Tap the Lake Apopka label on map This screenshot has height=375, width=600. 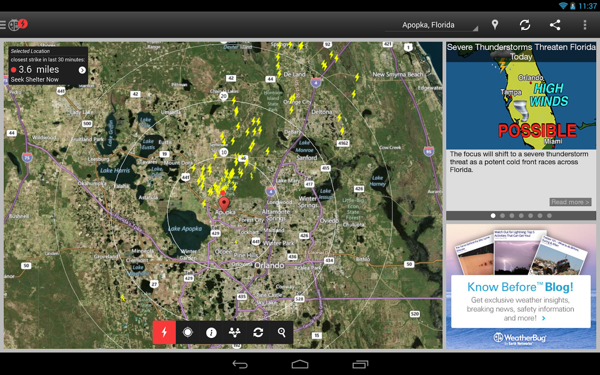pyautogui.click(x=185, y=228)
